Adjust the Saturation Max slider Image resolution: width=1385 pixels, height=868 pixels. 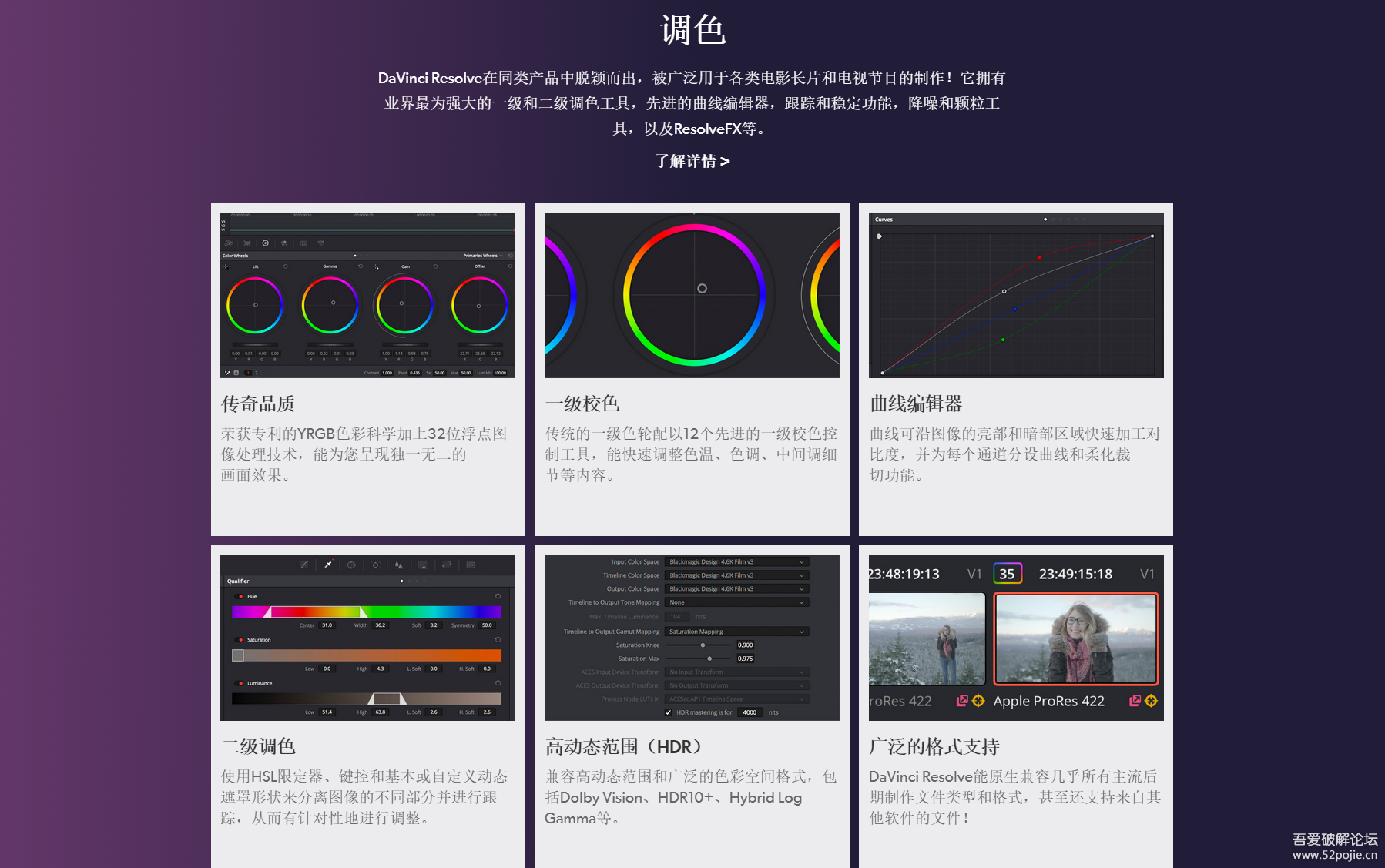tap(709, 659)
